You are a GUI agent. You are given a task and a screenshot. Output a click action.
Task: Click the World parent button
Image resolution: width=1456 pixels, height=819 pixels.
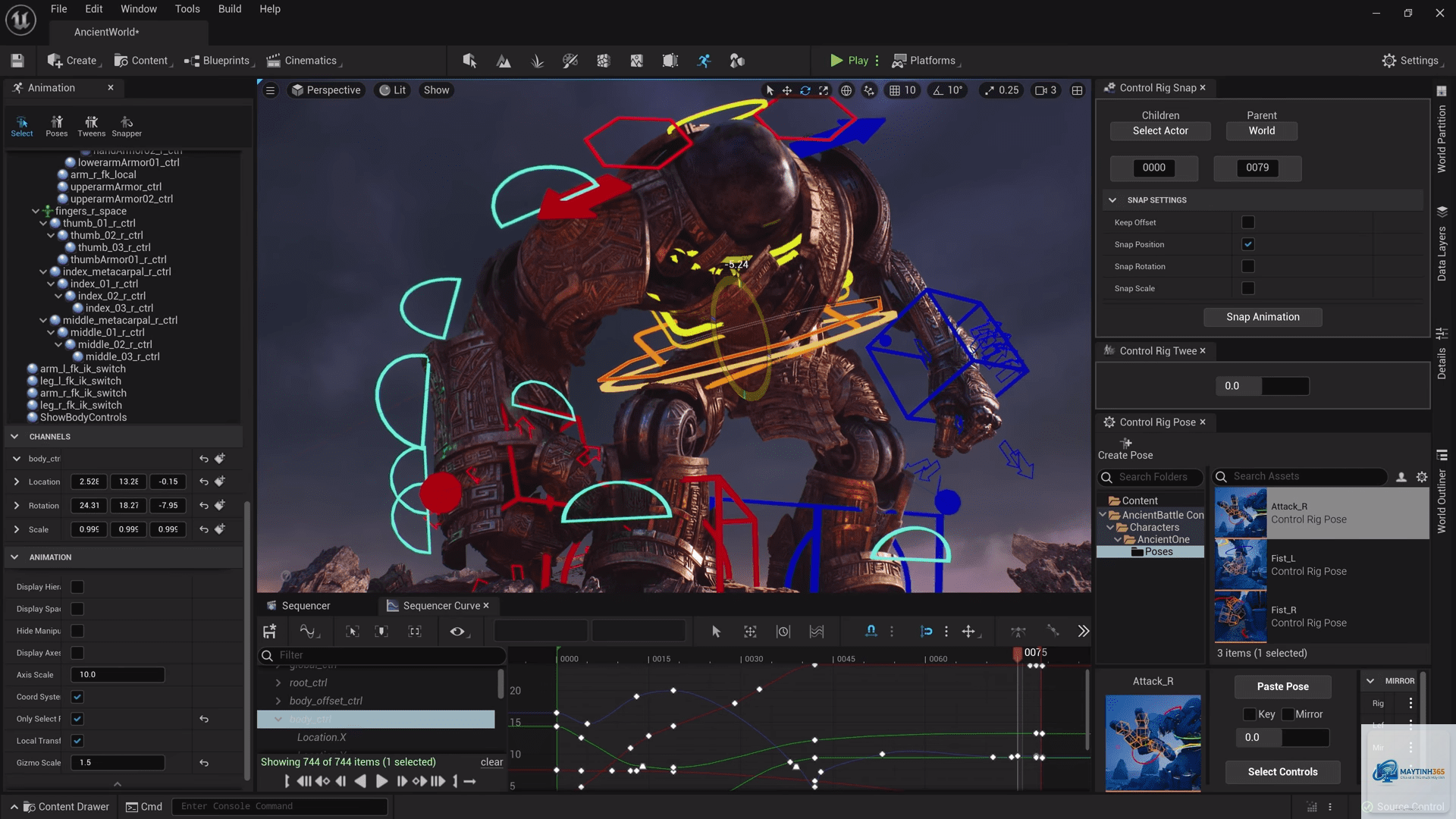point(1262,131)
